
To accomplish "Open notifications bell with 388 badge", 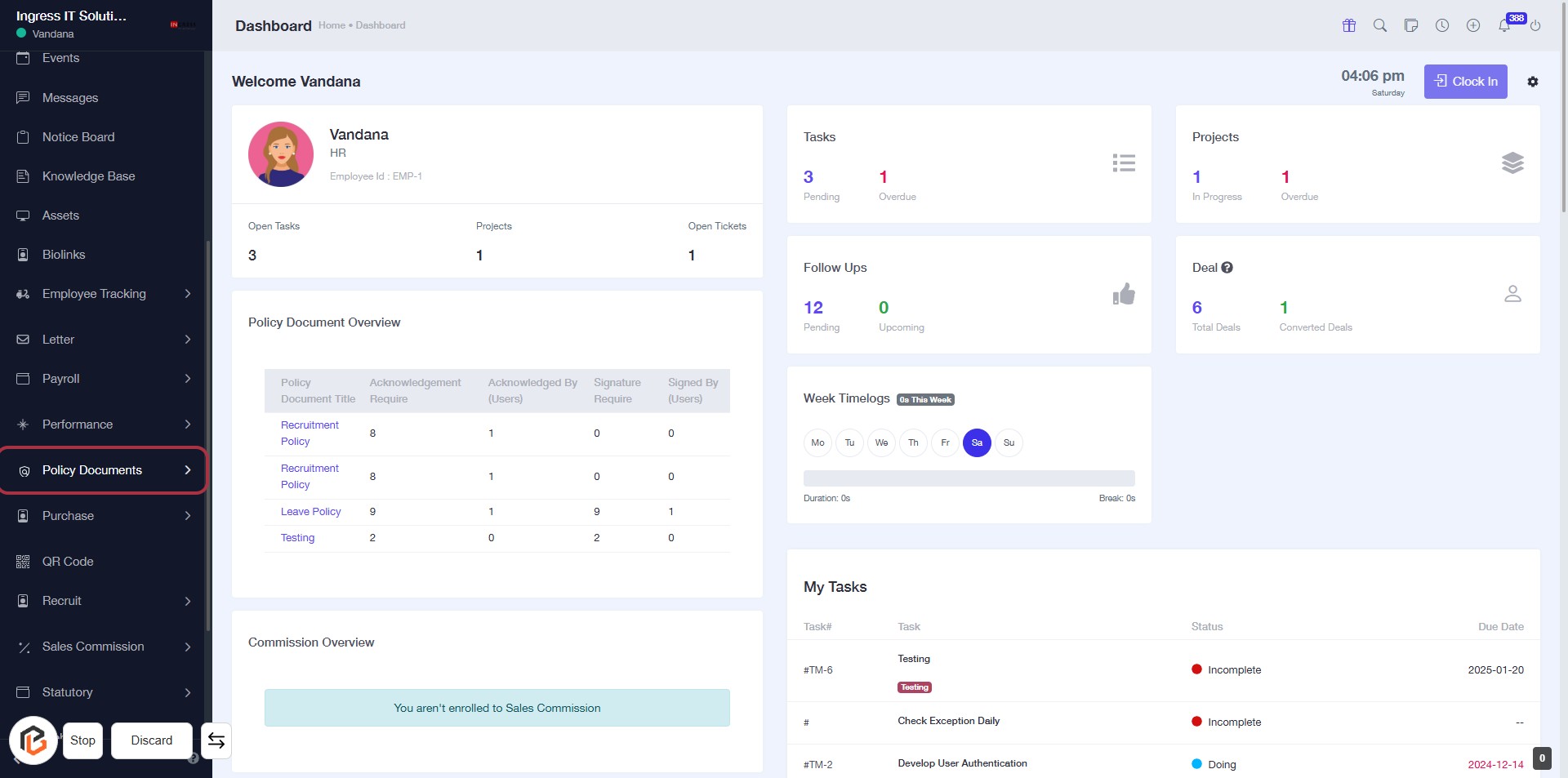I will (1504, 25).
